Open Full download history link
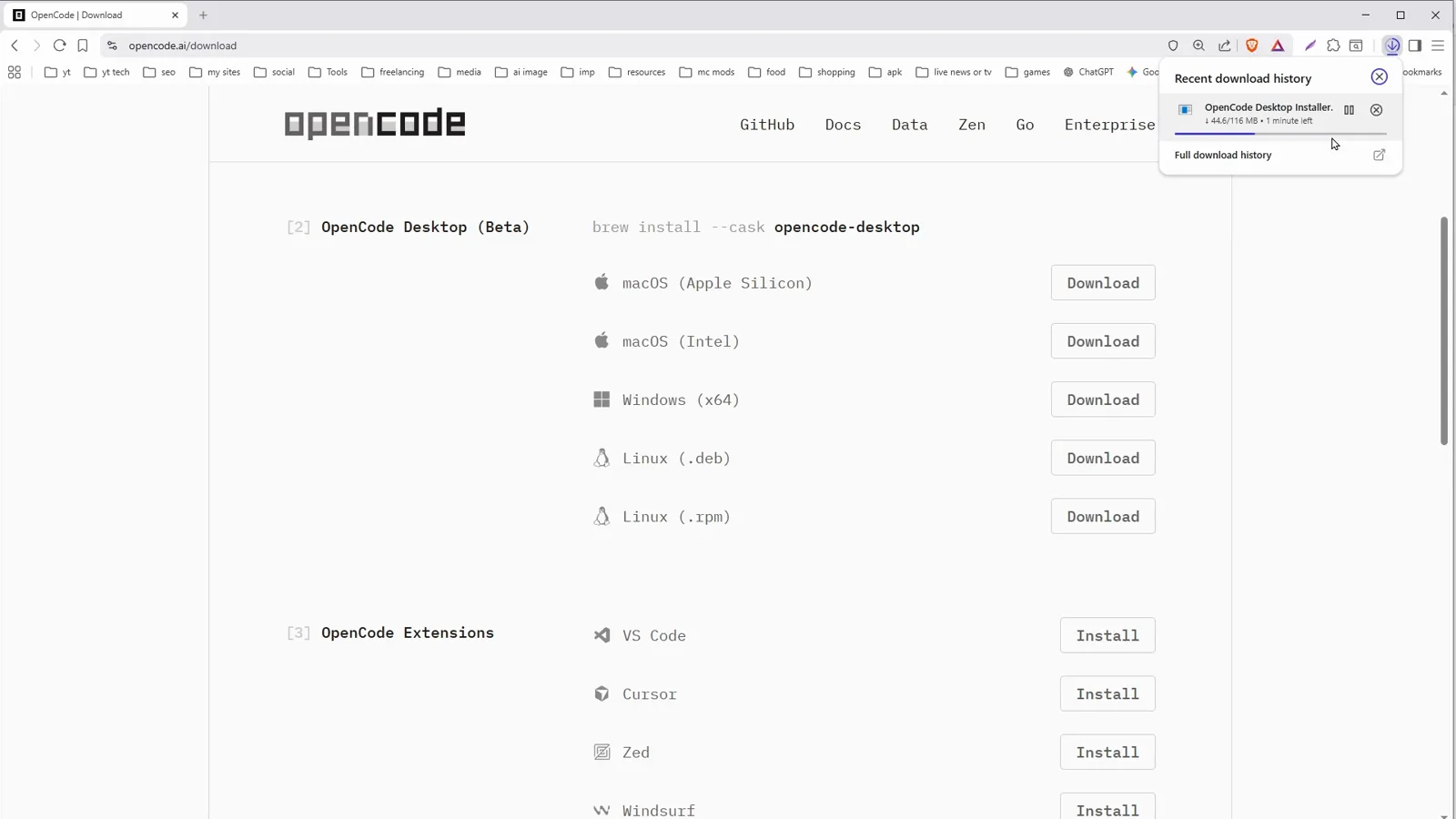 click(1223, 155)
